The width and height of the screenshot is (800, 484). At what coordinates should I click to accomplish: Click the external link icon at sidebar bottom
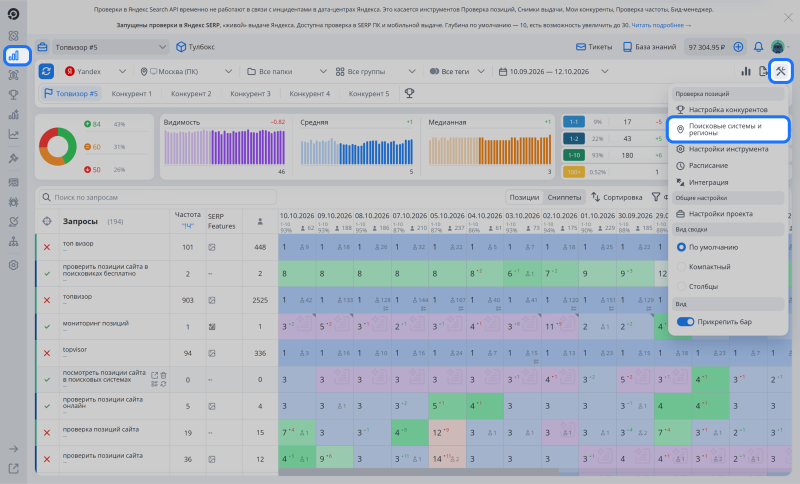pos(14,468)
